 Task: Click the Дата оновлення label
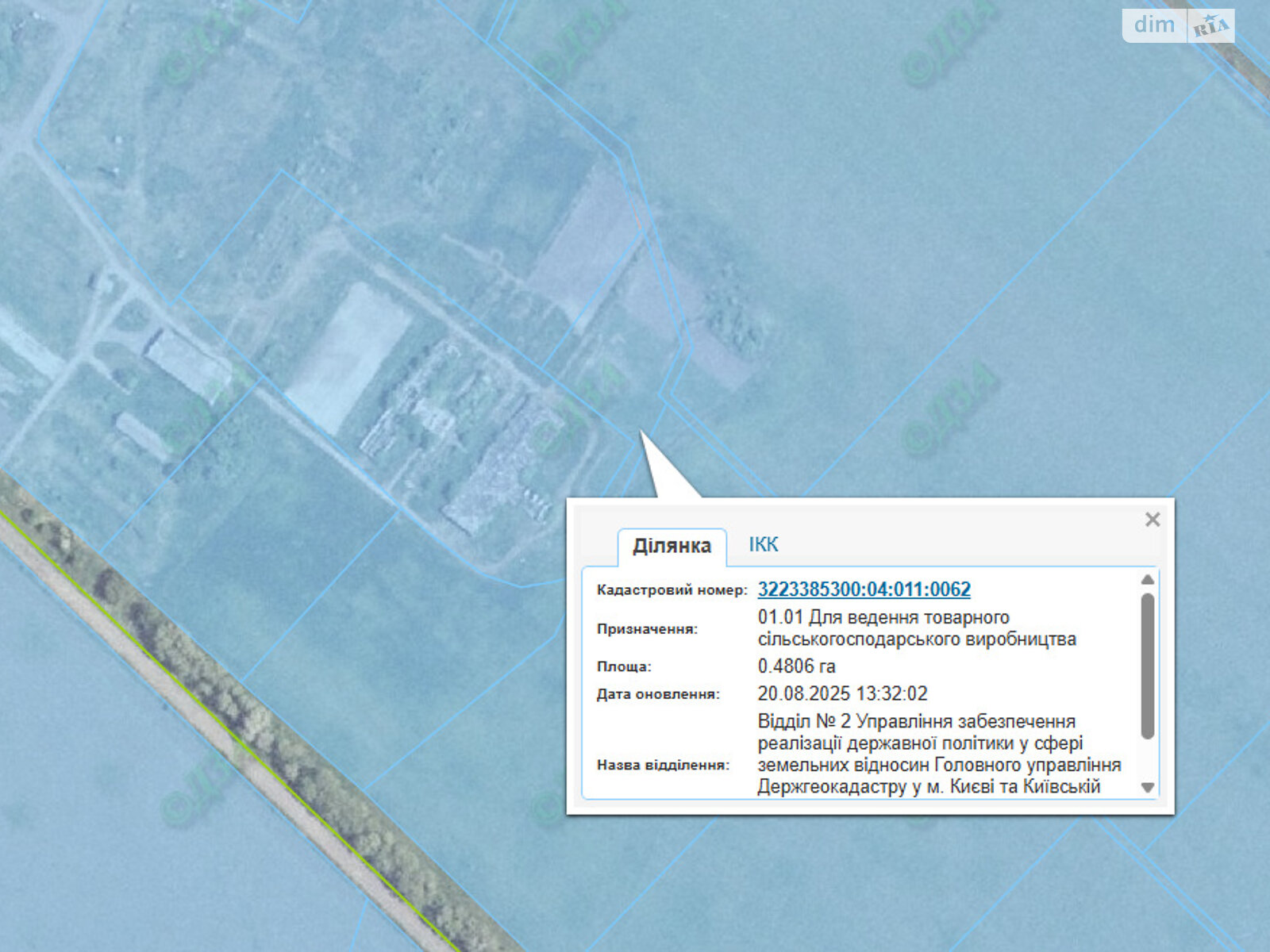[x=658, y=695]
